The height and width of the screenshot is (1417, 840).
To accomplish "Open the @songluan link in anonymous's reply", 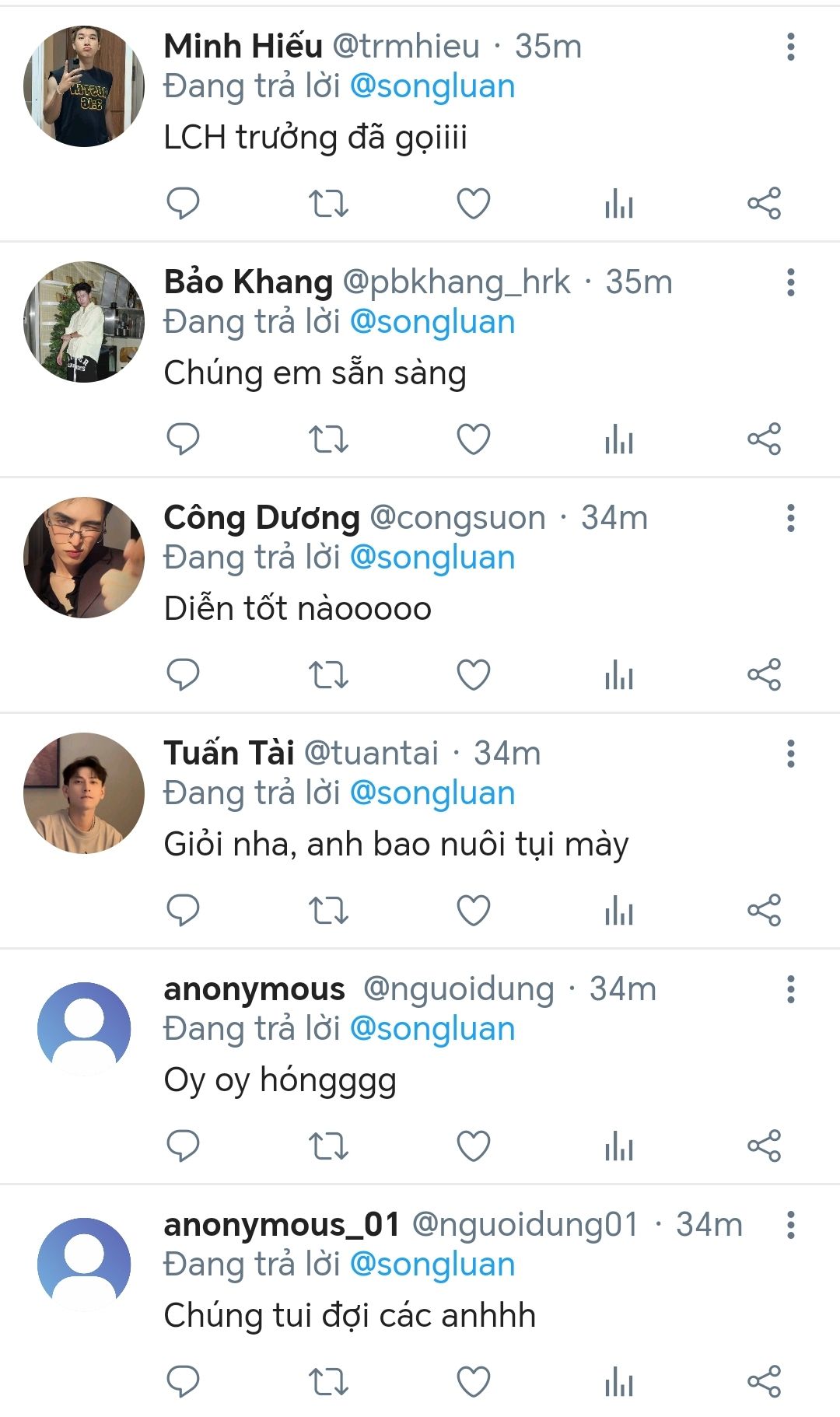I will click(432, 1029).
